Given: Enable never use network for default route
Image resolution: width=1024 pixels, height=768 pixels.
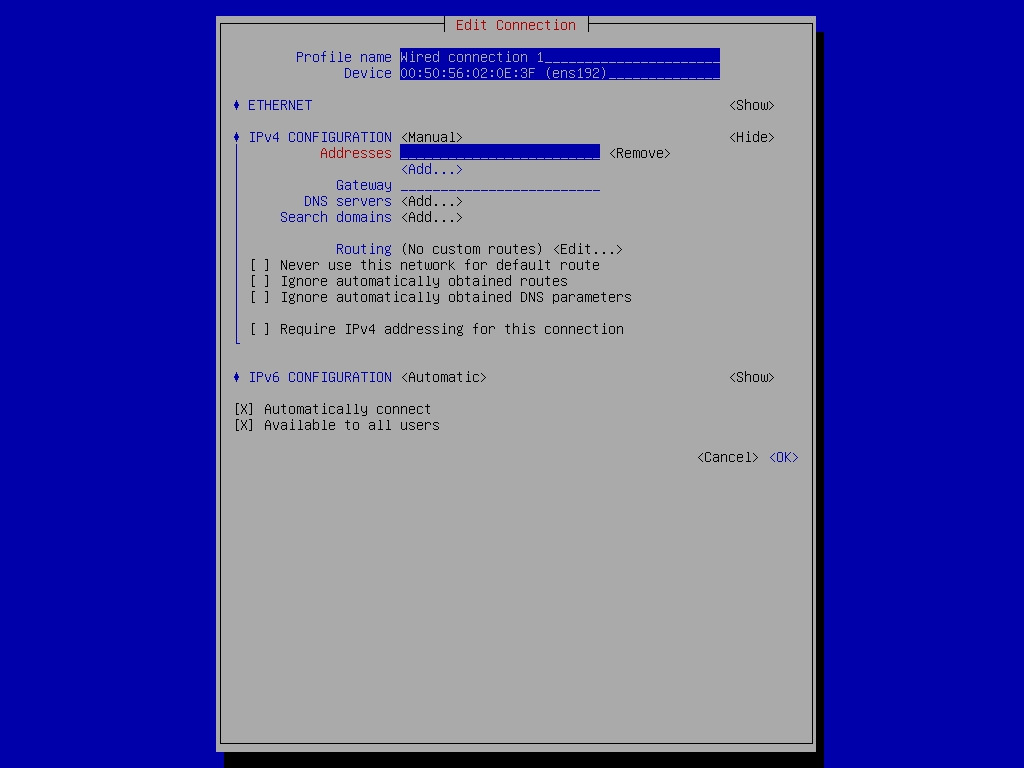Looking at the screenshot, I should [x=260, y=265].
